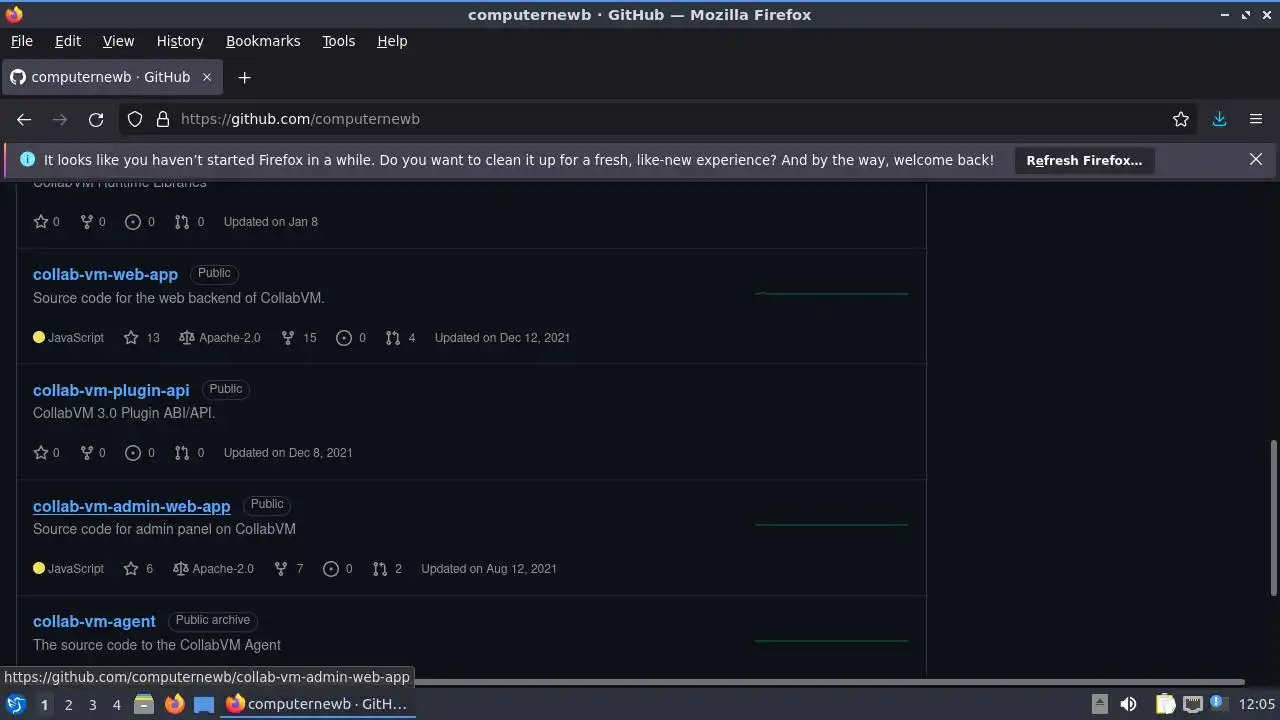The height and width of the screenshot is (720, 1280).
Task: Click the collab-vm-admin-web-app activity sparkline graph
Action: click(831, 525)
